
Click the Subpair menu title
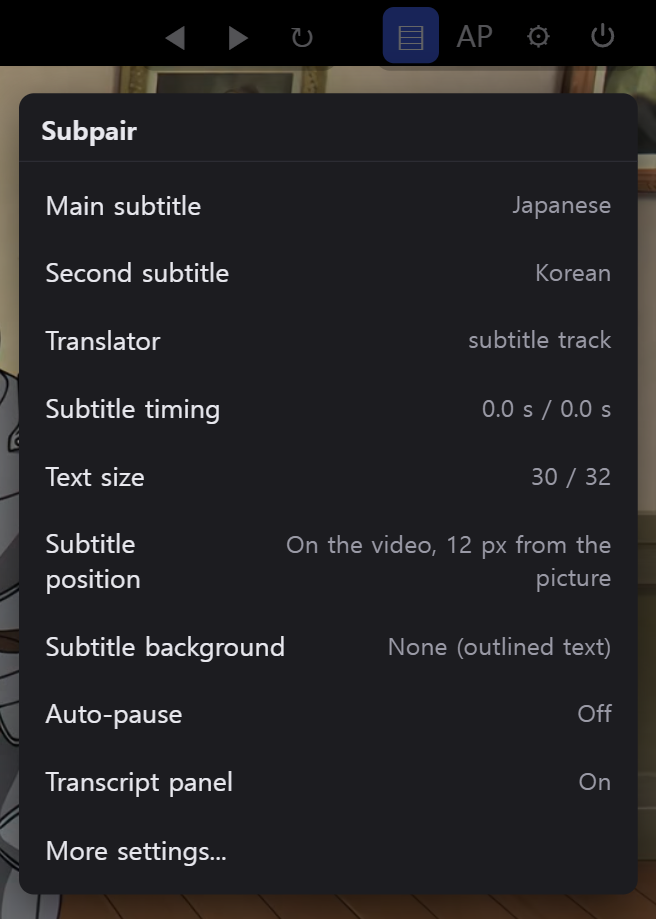click(x=89, y=131)
